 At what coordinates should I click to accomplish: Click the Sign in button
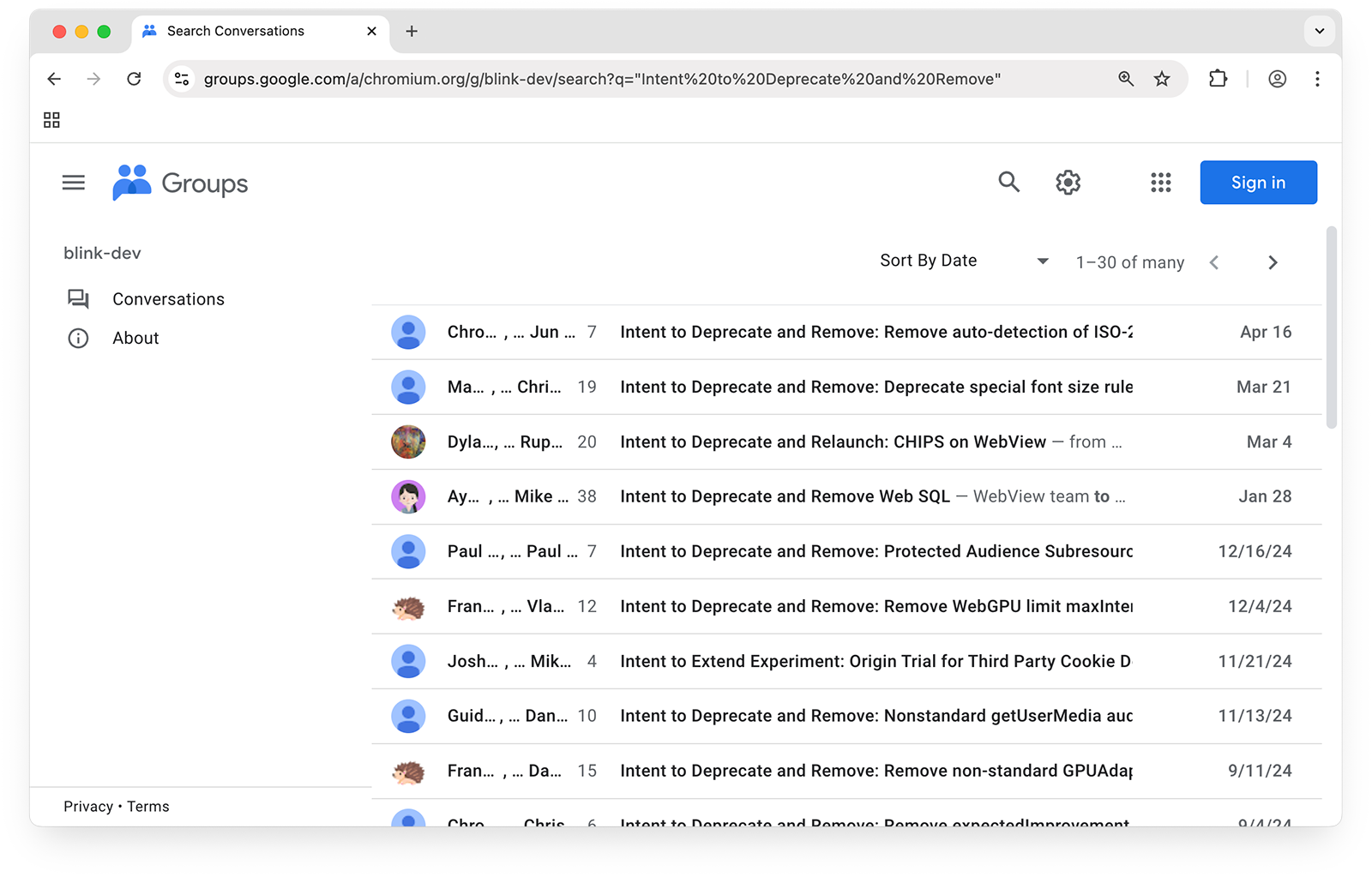1258,183
